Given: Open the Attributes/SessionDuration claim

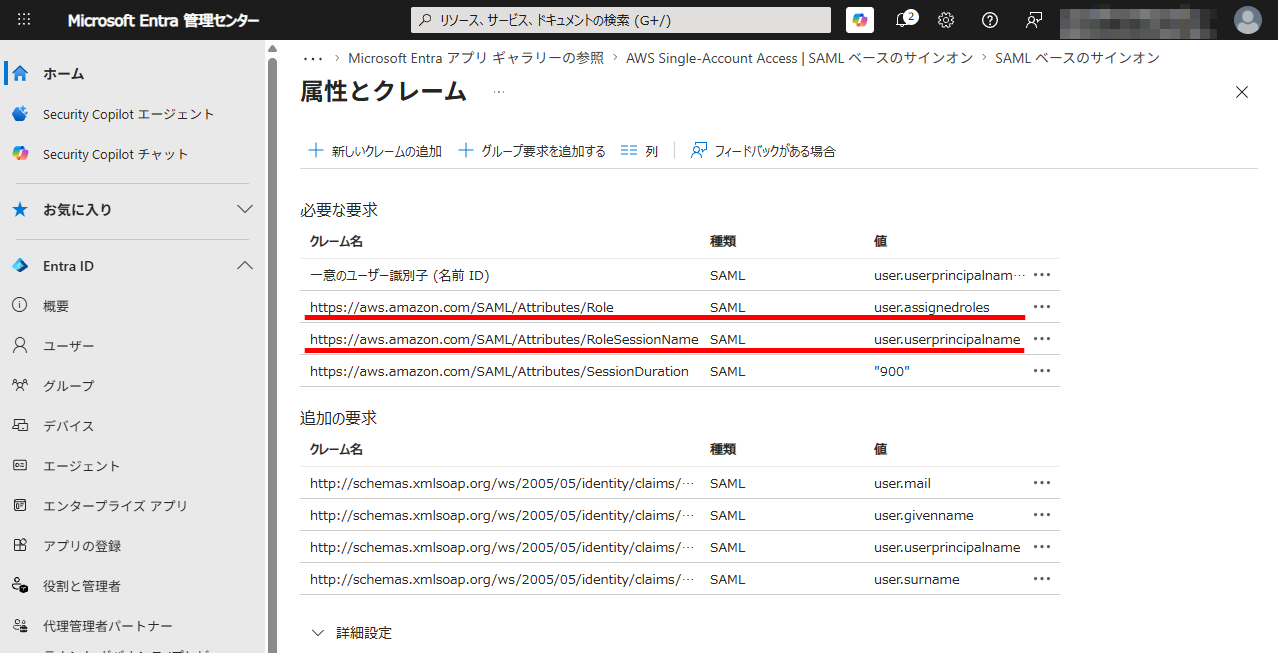Looking at the screenshot, I should click(499, 371).
